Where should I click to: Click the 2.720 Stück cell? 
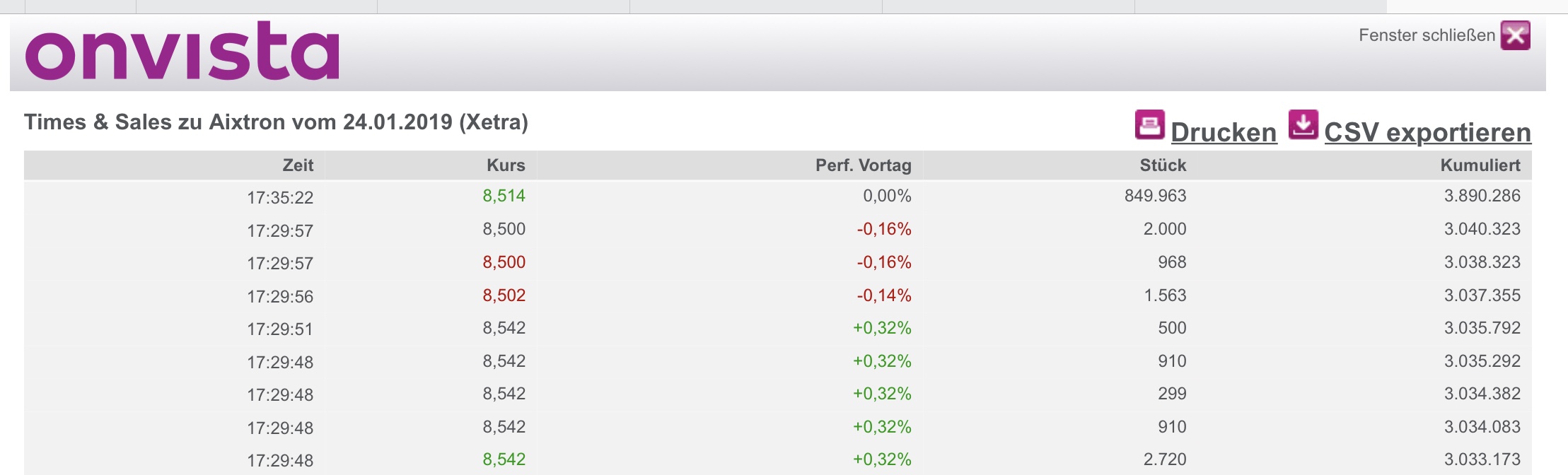pos(1164,459)
